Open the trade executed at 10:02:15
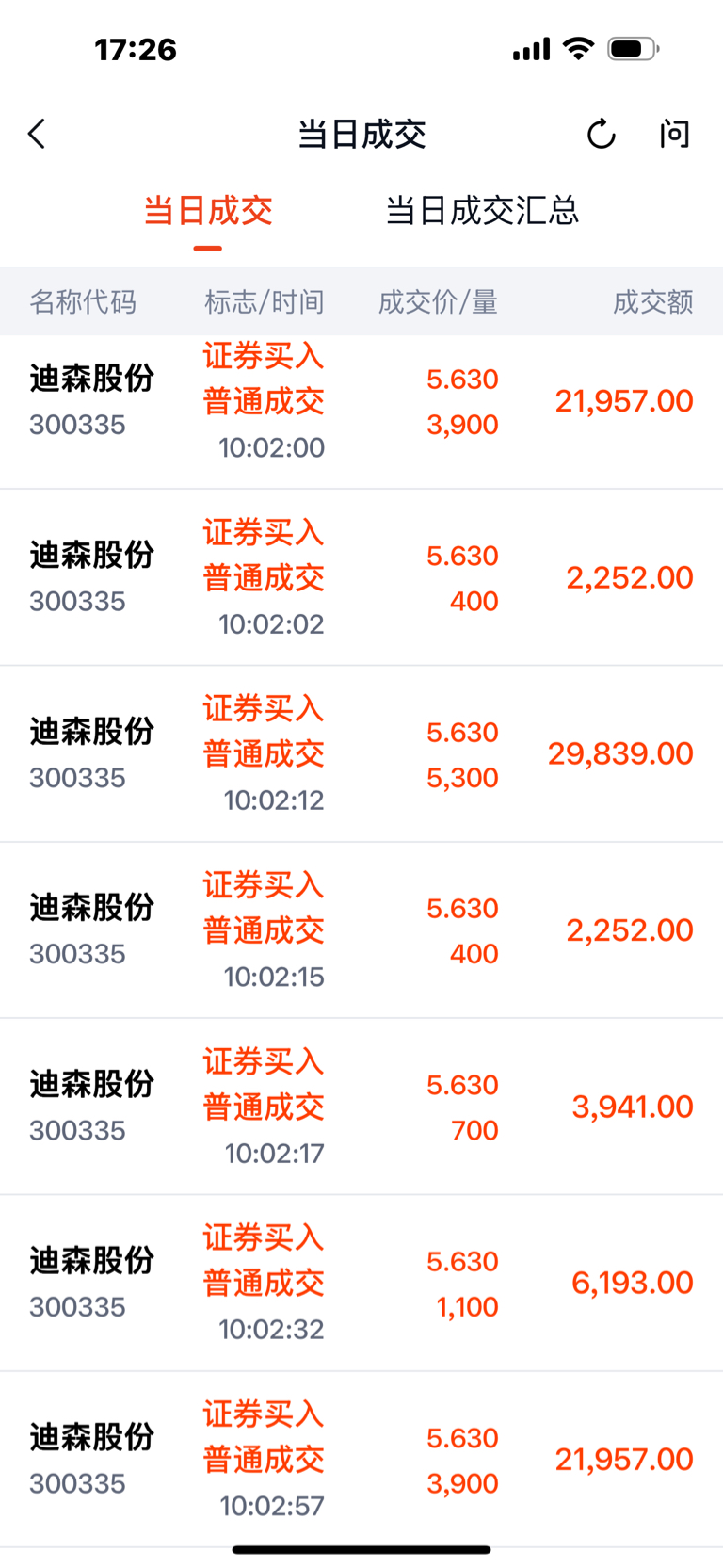 (361, 930)
